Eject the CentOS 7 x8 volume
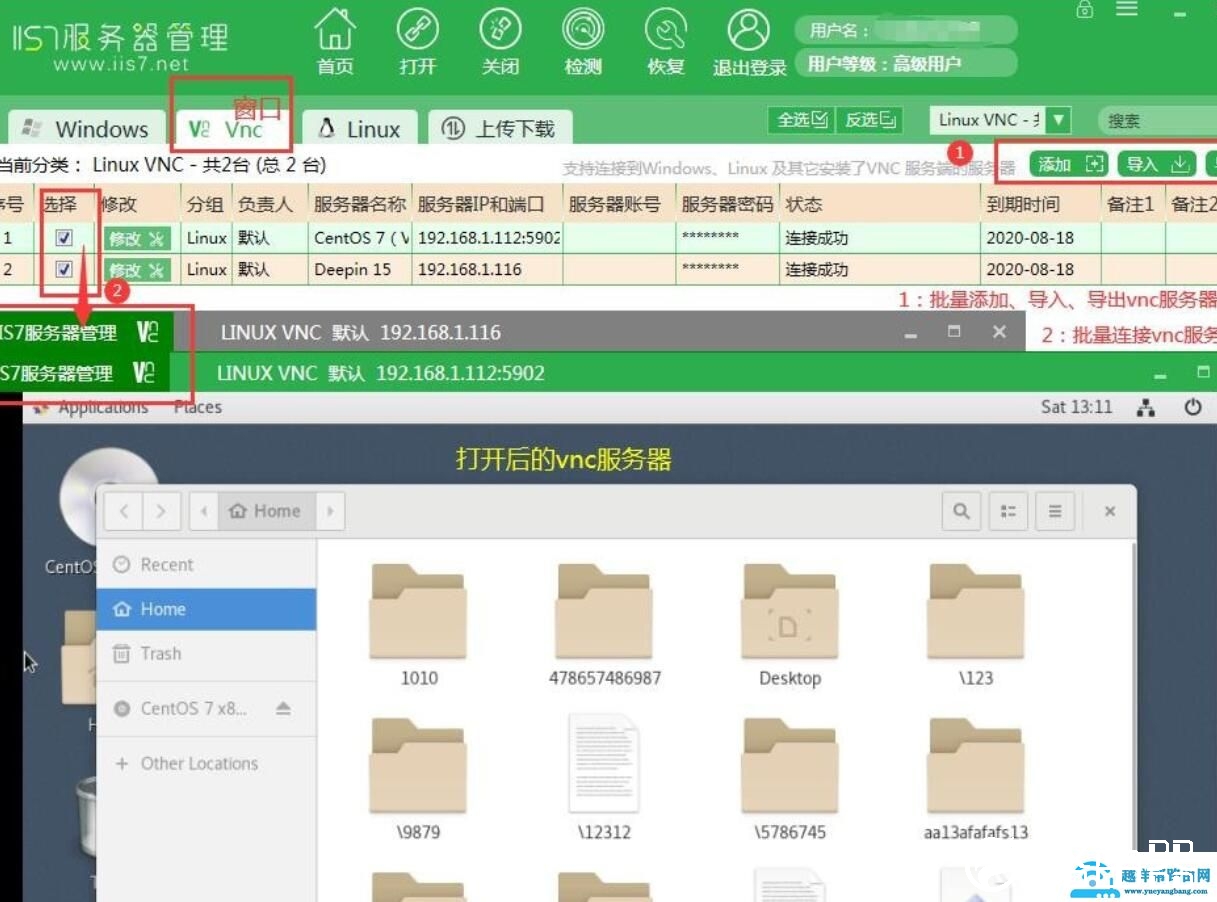Viewport: 1217px width, 902px height. [283, 708]
